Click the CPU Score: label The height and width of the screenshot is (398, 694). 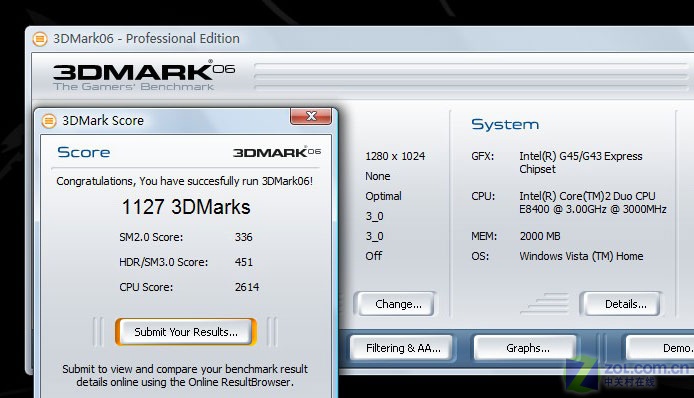pos(146,287)
